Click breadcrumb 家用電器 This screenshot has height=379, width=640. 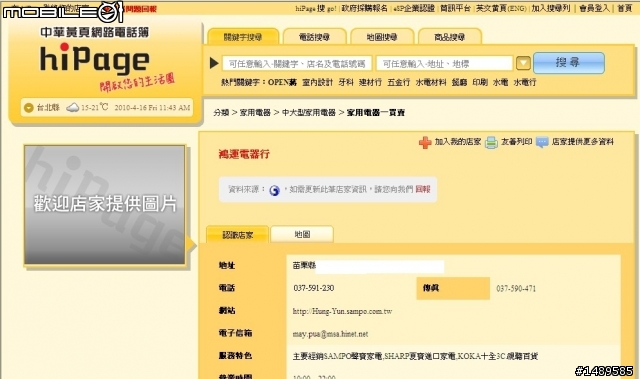[x=255, y=113]
